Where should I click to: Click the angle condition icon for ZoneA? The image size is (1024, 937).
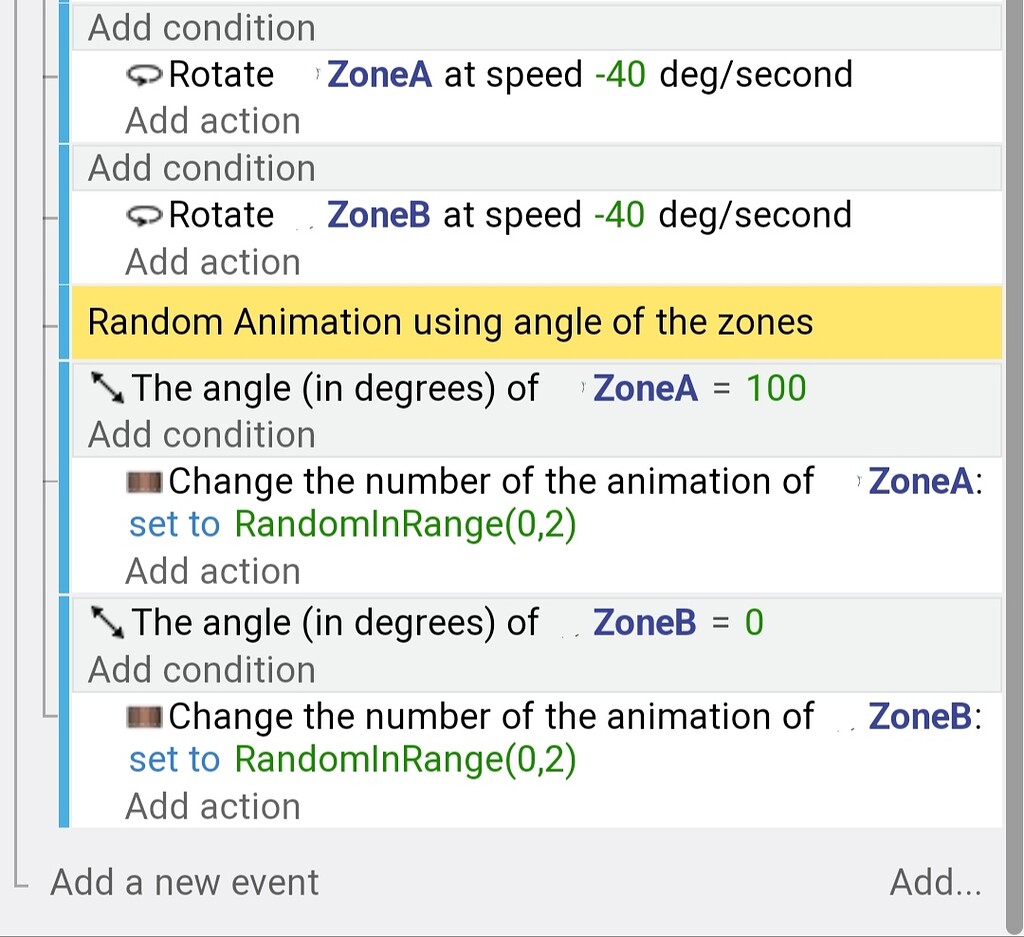coord(106,388)
